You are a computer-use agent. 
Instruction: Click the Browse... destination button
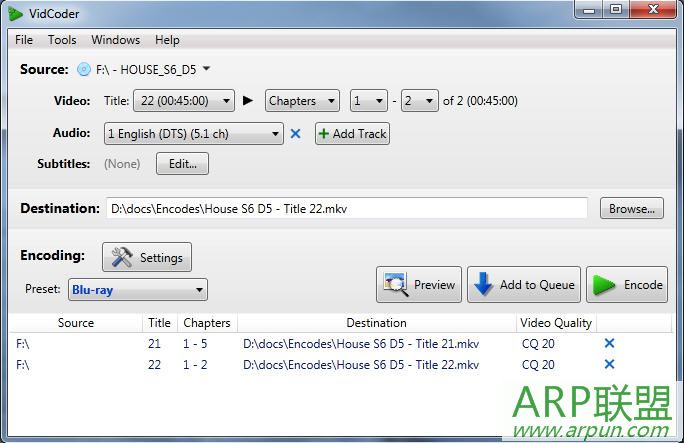[x=632, y=208]
